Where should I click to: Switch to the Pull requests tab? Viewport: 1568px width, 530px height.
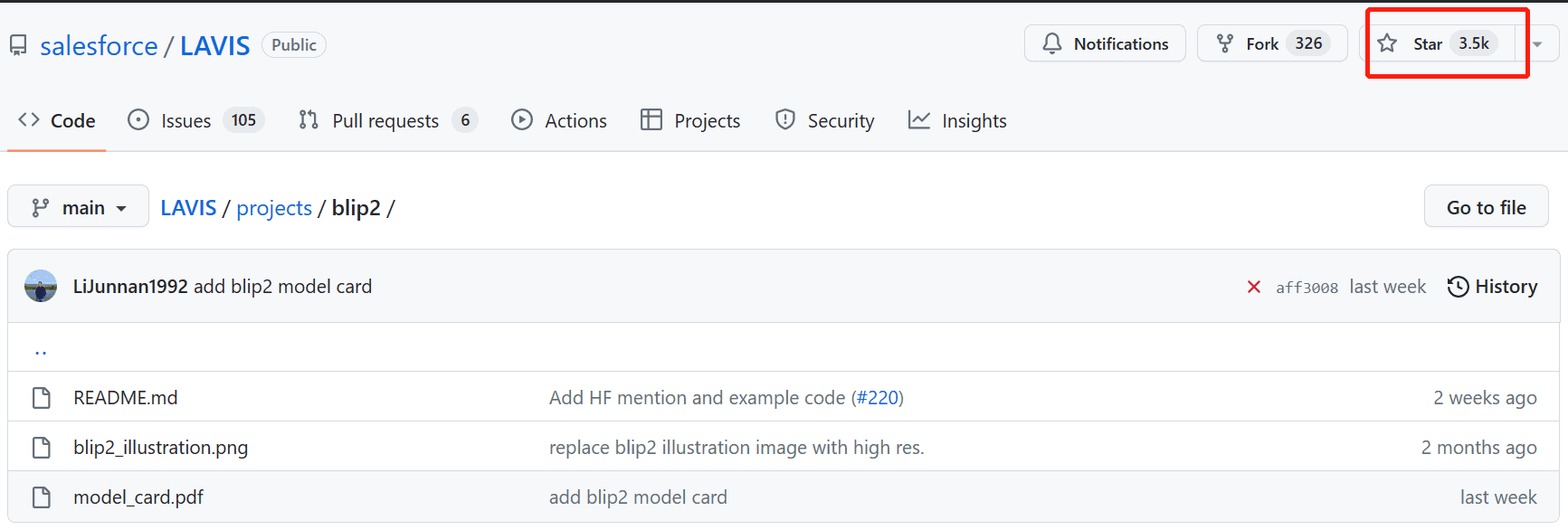click(x=388, y=120)
